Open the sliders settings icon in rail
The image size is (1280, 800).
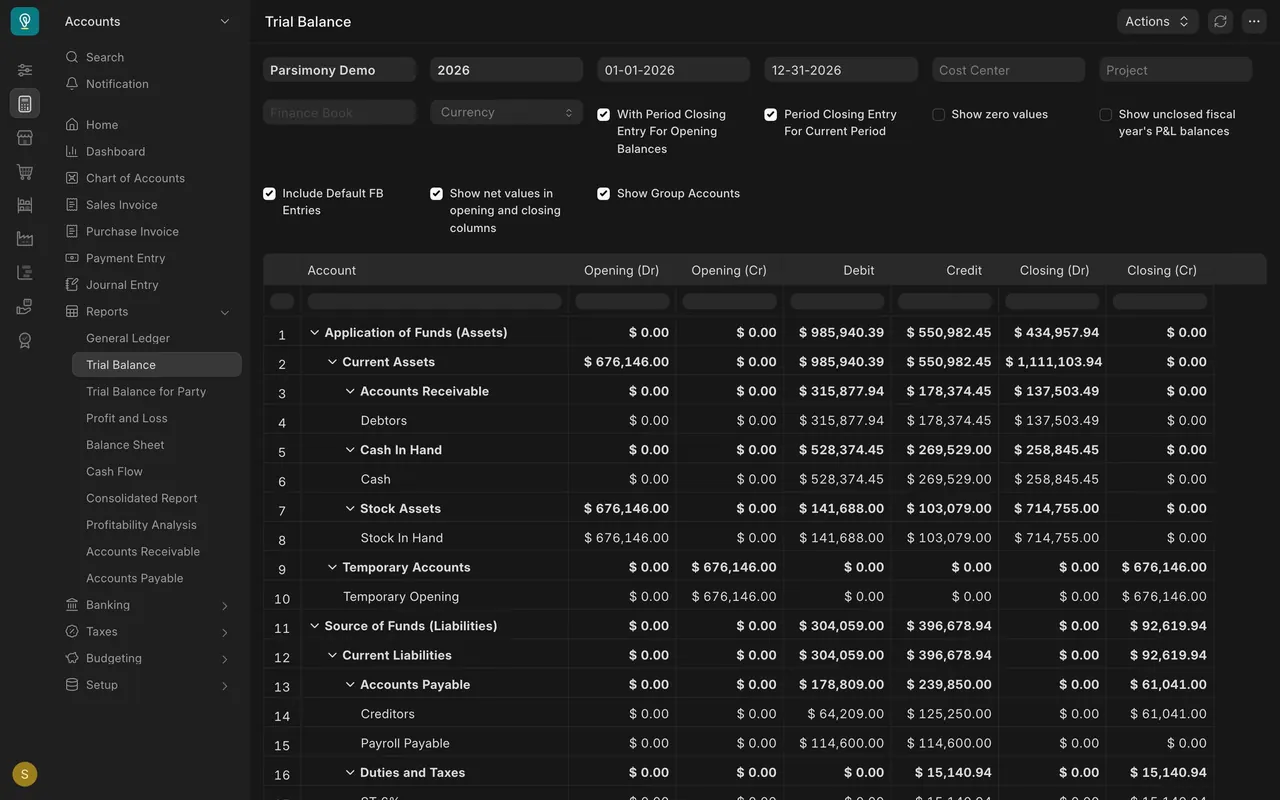(25, 70)
